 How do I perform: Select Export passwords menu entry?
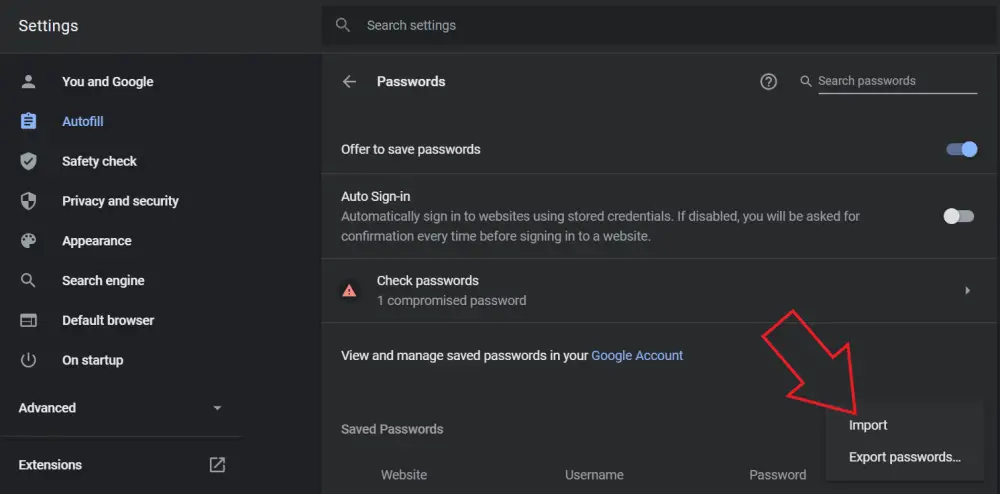904,457
